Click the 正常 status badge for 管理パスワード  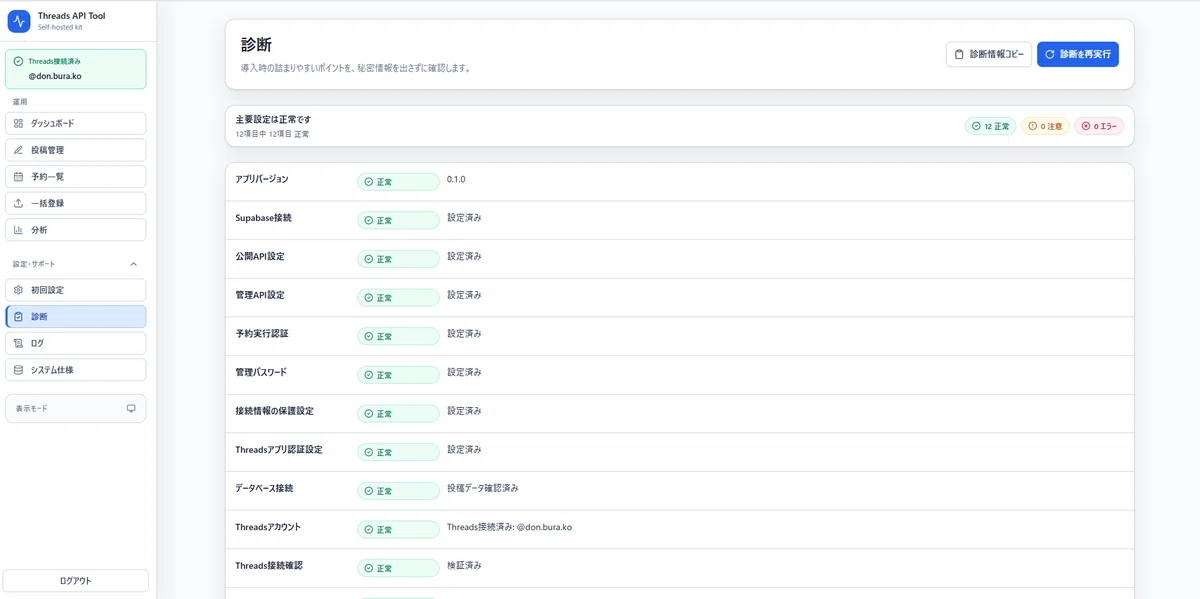pyautogui.click(x=398, y=375)
